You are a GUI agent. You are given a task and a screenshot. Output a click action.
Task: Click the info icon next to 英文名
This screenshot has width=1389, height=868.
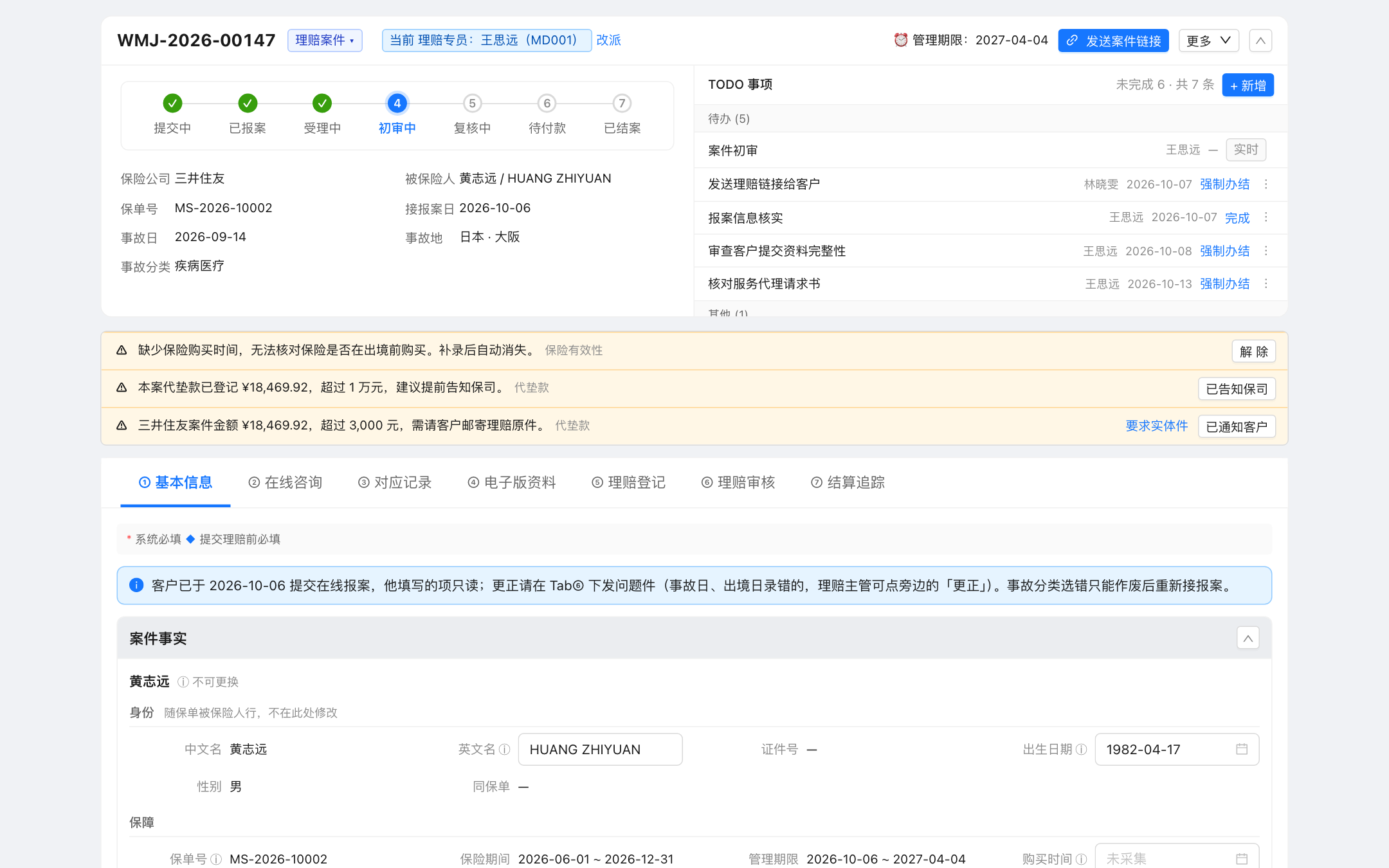click(x=505, y=750)
